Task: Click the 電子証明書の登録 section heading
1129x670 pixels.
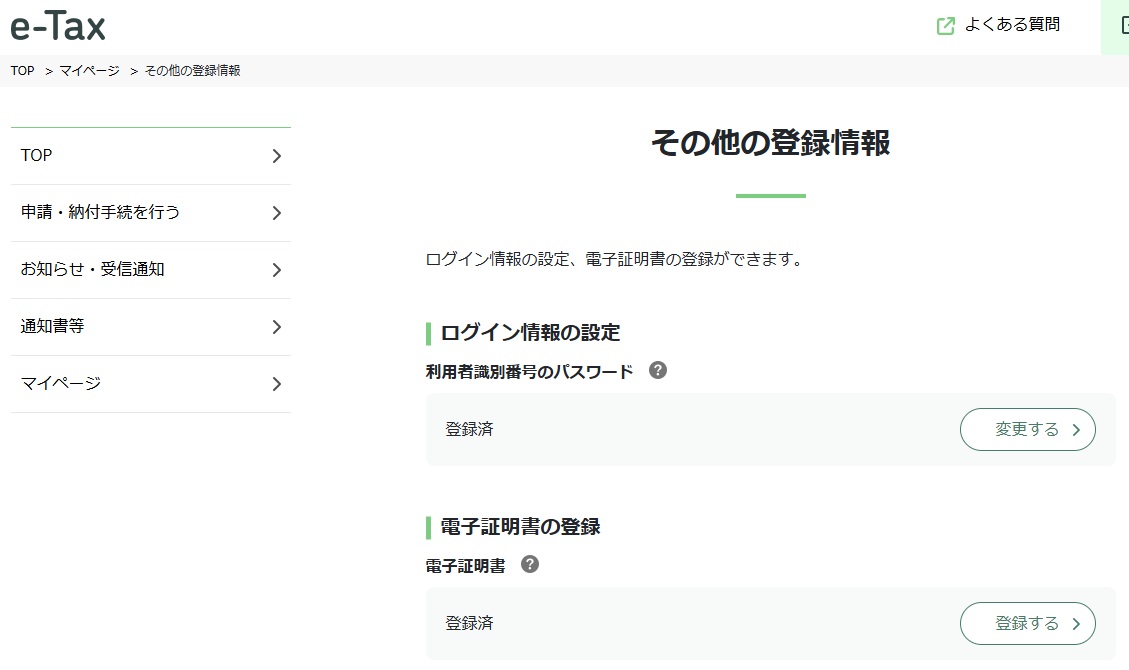Action: coord(520,527)
